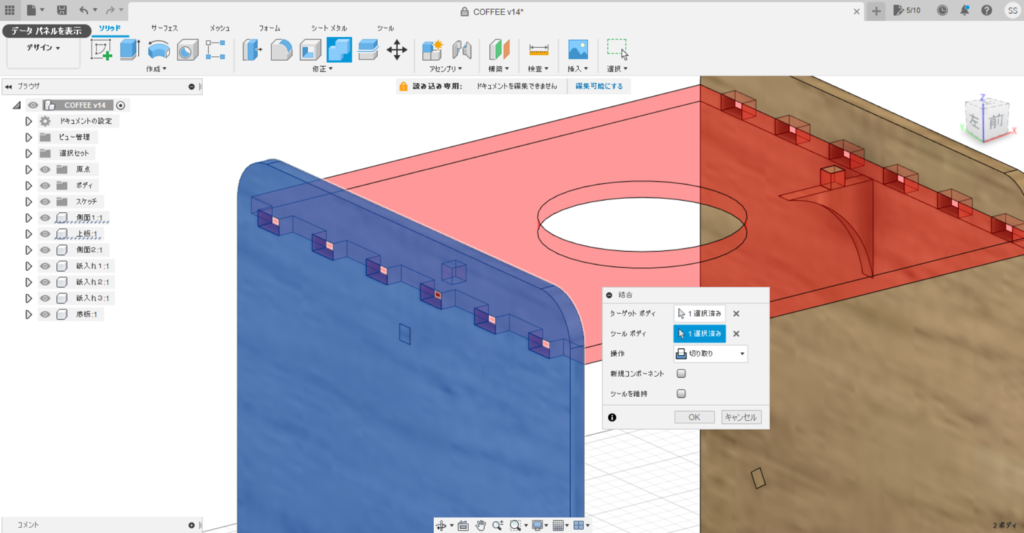The height and width of the screenshot is (533, 1024).
Task: Open the Insert image icon
Action: (x=577, y=49)
